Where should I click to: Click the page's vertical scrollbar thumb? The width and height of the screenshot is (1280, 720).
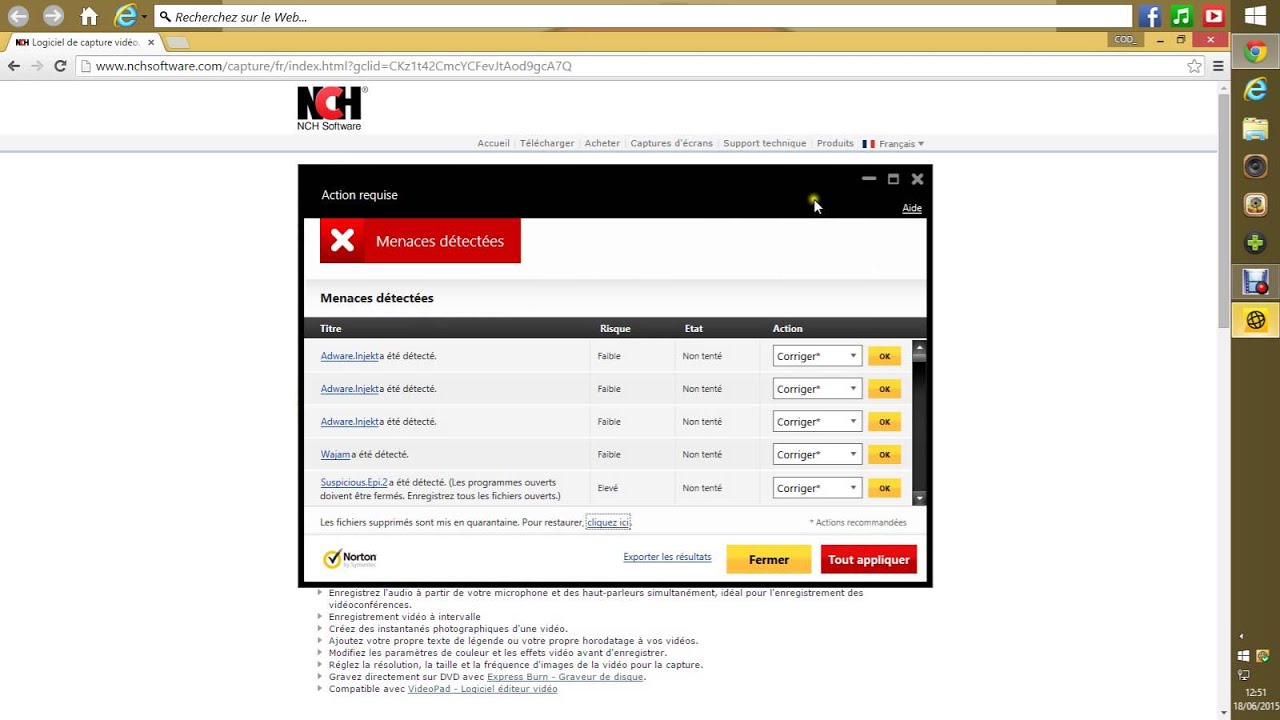(1224, 210)
